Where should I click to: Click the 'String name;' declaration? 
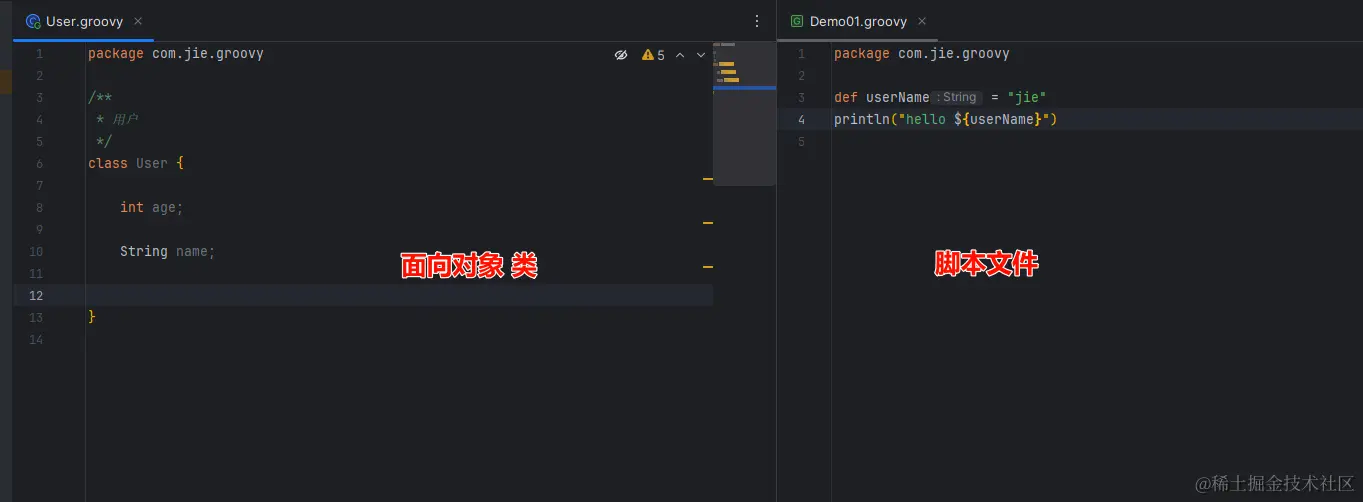pos(168,251)
